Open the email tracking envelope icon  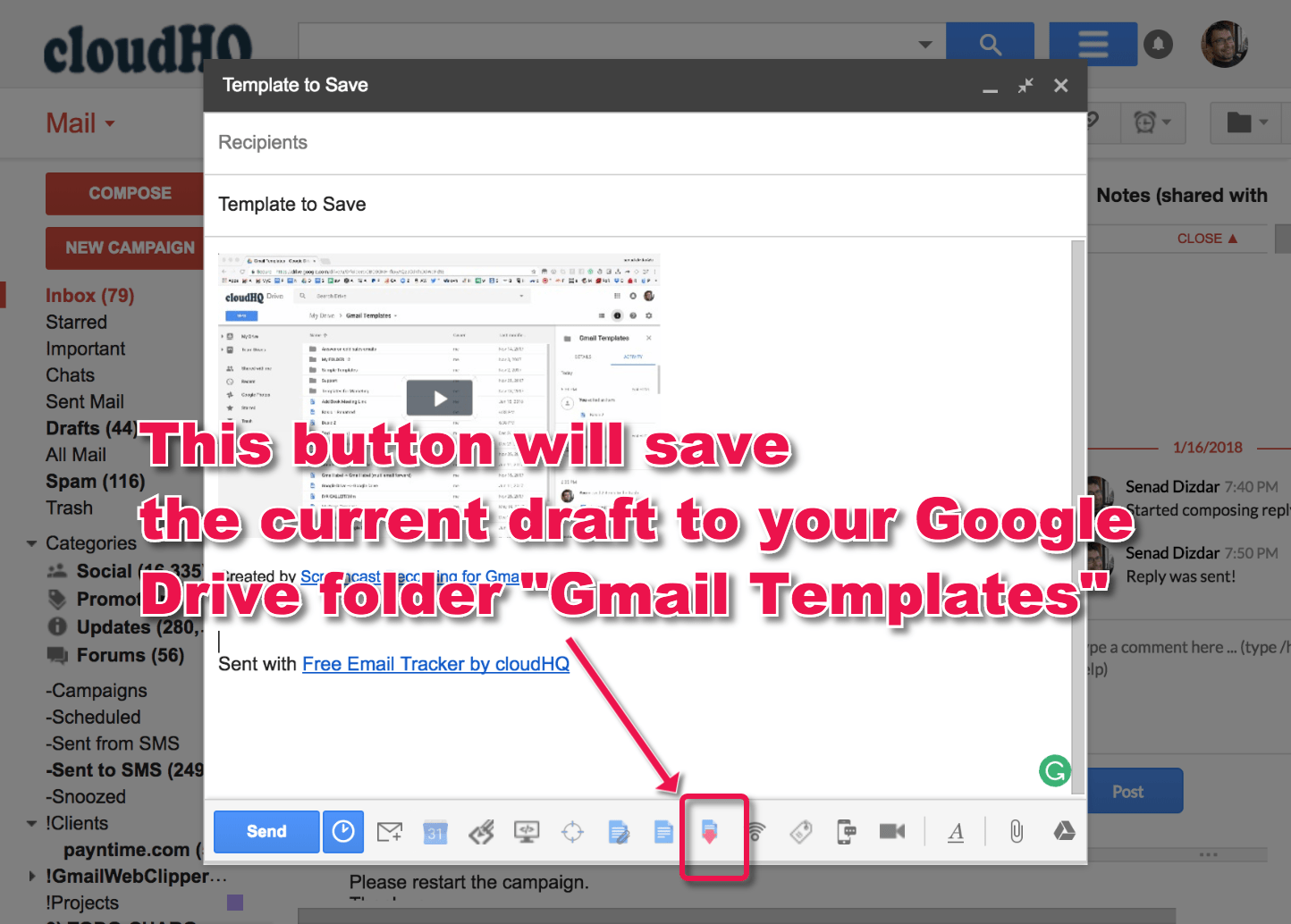click(389, 831)
